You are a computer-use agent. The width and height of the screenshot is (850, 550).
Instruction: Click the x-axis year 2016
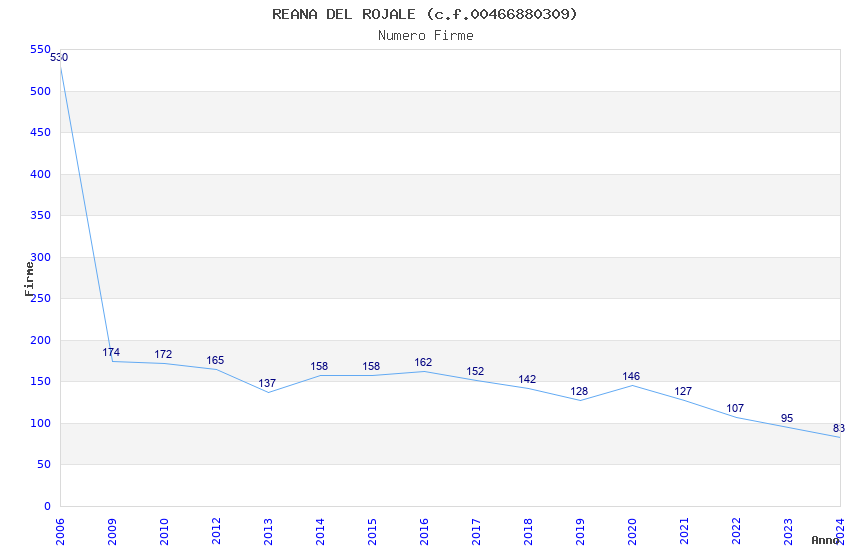[x=424, y=532]
